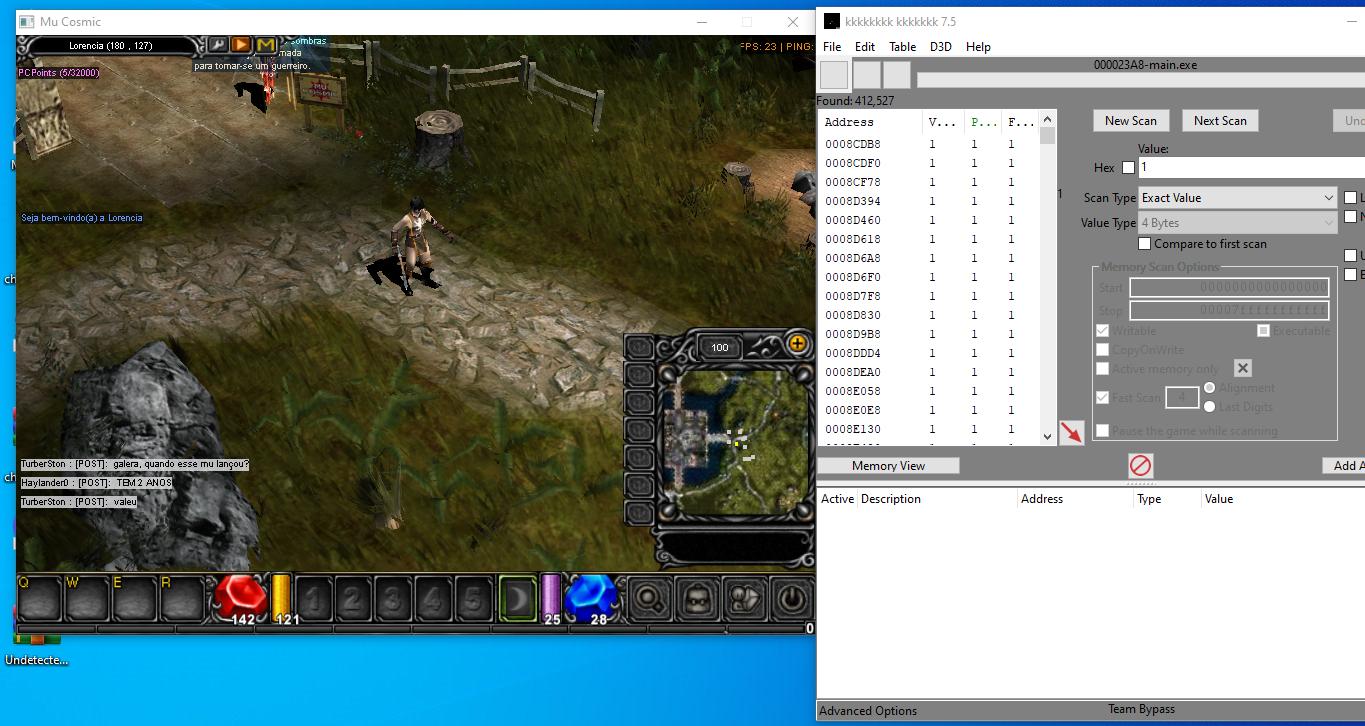The width and height of the screenshot is (1365, 726).
Task: Click the red arrow add-address icon
Action: tap(1071, 433)
